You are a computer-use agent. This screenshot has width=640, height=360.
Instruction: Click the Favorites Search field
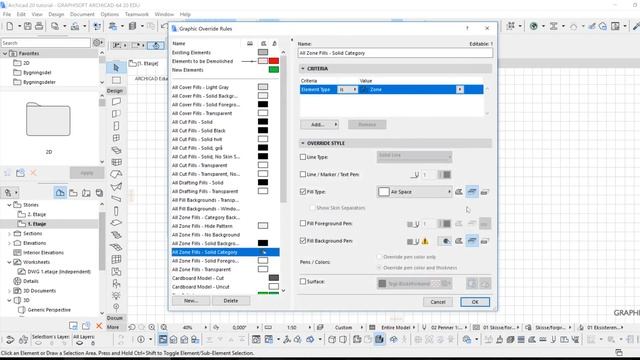pos(46,43)
